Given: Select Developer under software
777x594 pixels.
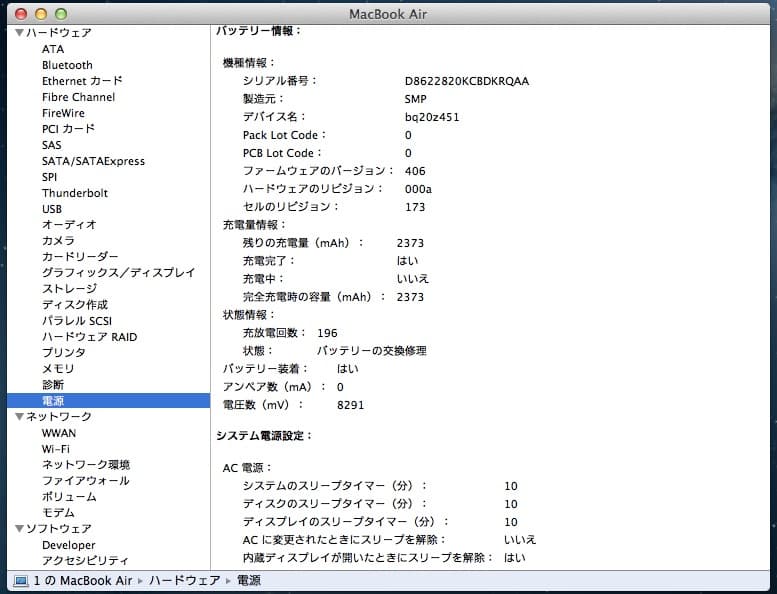Looking at the screenshot, I should [68, 545].
